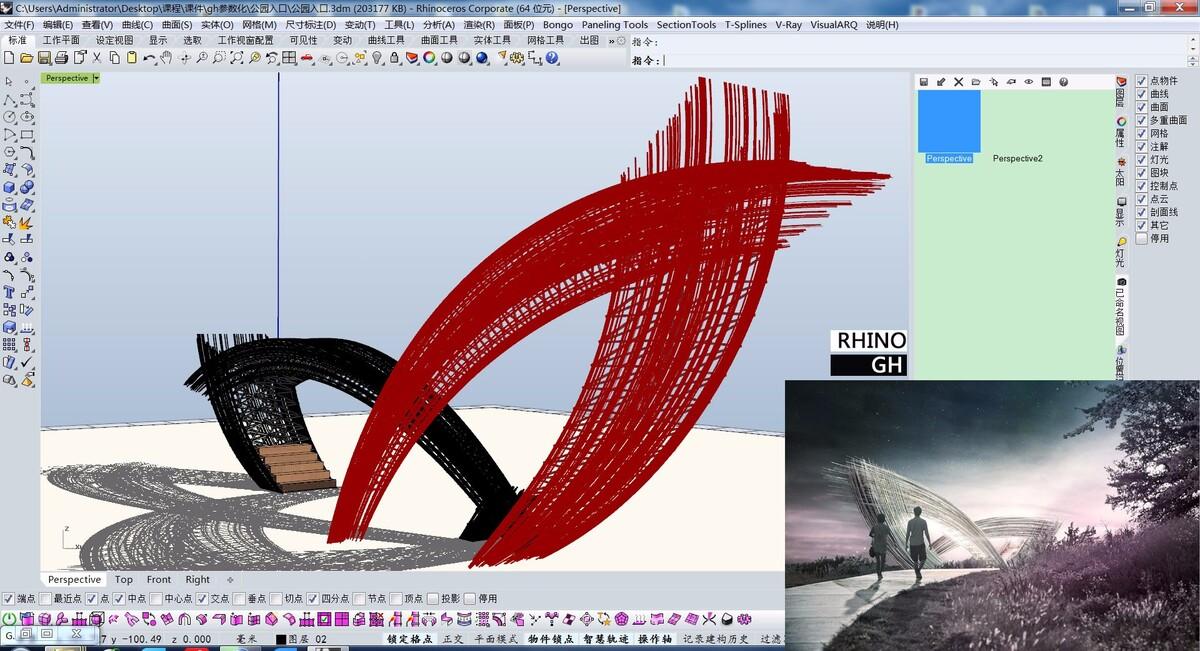Uncheck the 点物件 selection filter
The height and width of the screenshot is (651, 1200).
click(1142, 81)
